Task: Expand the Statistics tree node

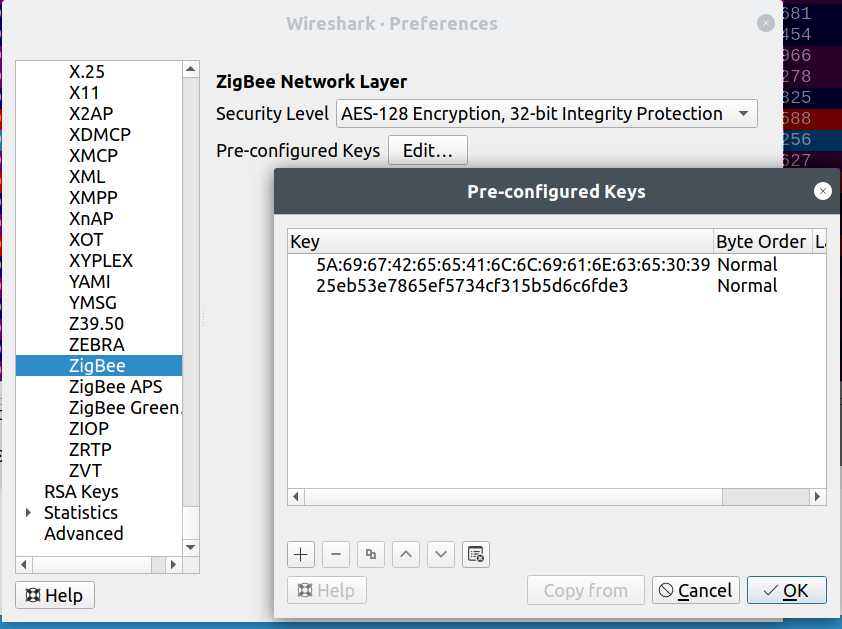Action: coord(28,513)
